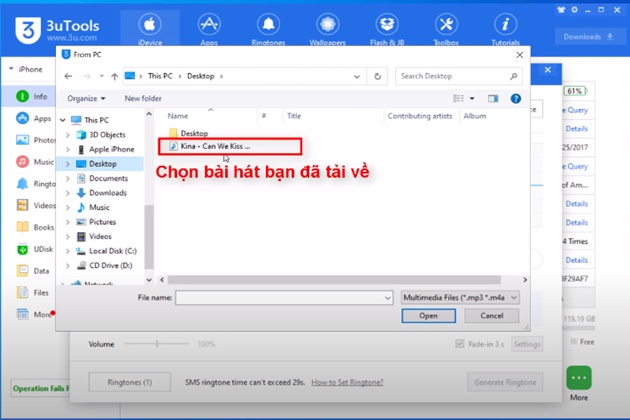Open Apps store icon in top toolbar
The width and height of the screenshot is (630, 420).
(x=209, y=28)
